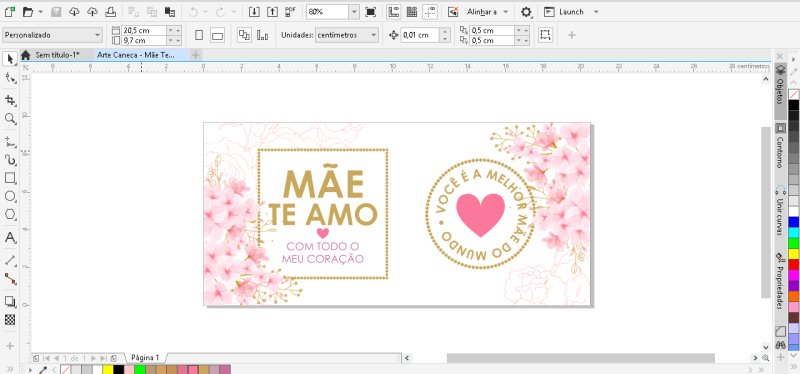Switch to Sem título-1 document tab
The height and width of the screenshot is (374, 800).
pos(57,55)
